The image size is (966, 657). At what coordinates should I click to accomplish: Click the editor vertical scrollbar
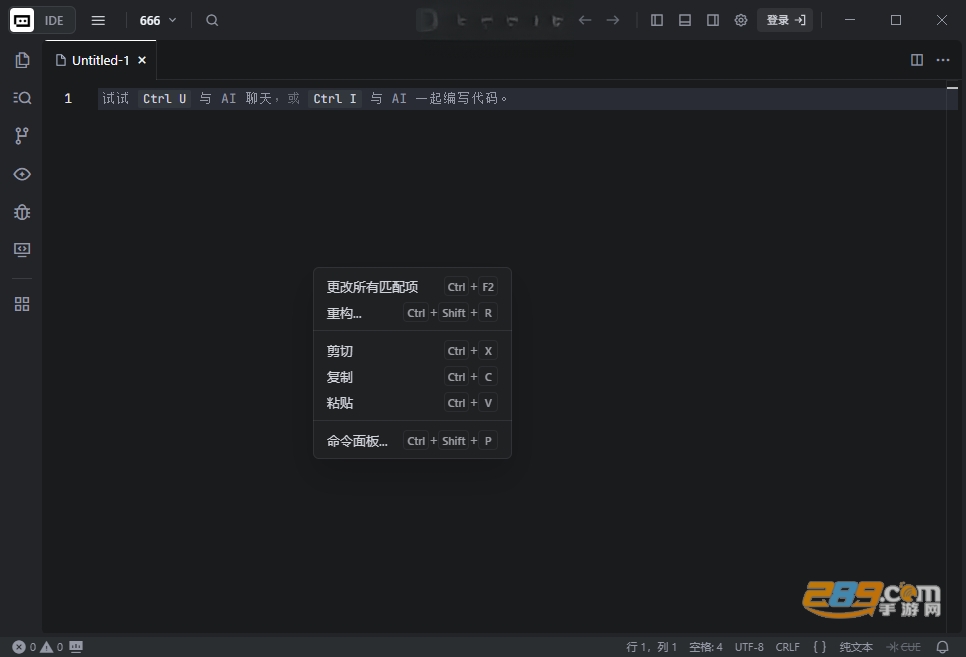tap(952, 356)
